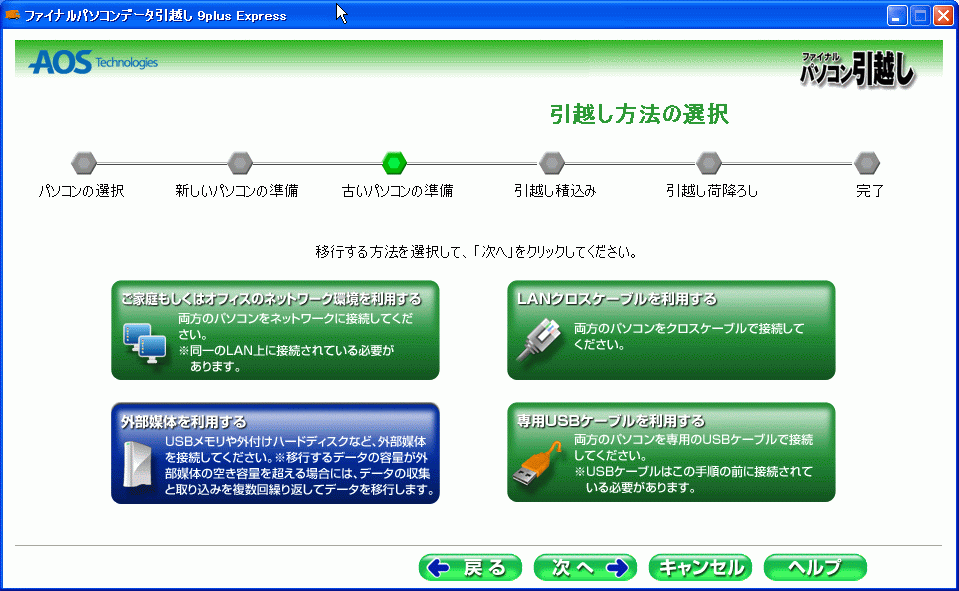Proceed with the 次へ button
Viewport: 959px width, 591px height.
pos(585,568)
